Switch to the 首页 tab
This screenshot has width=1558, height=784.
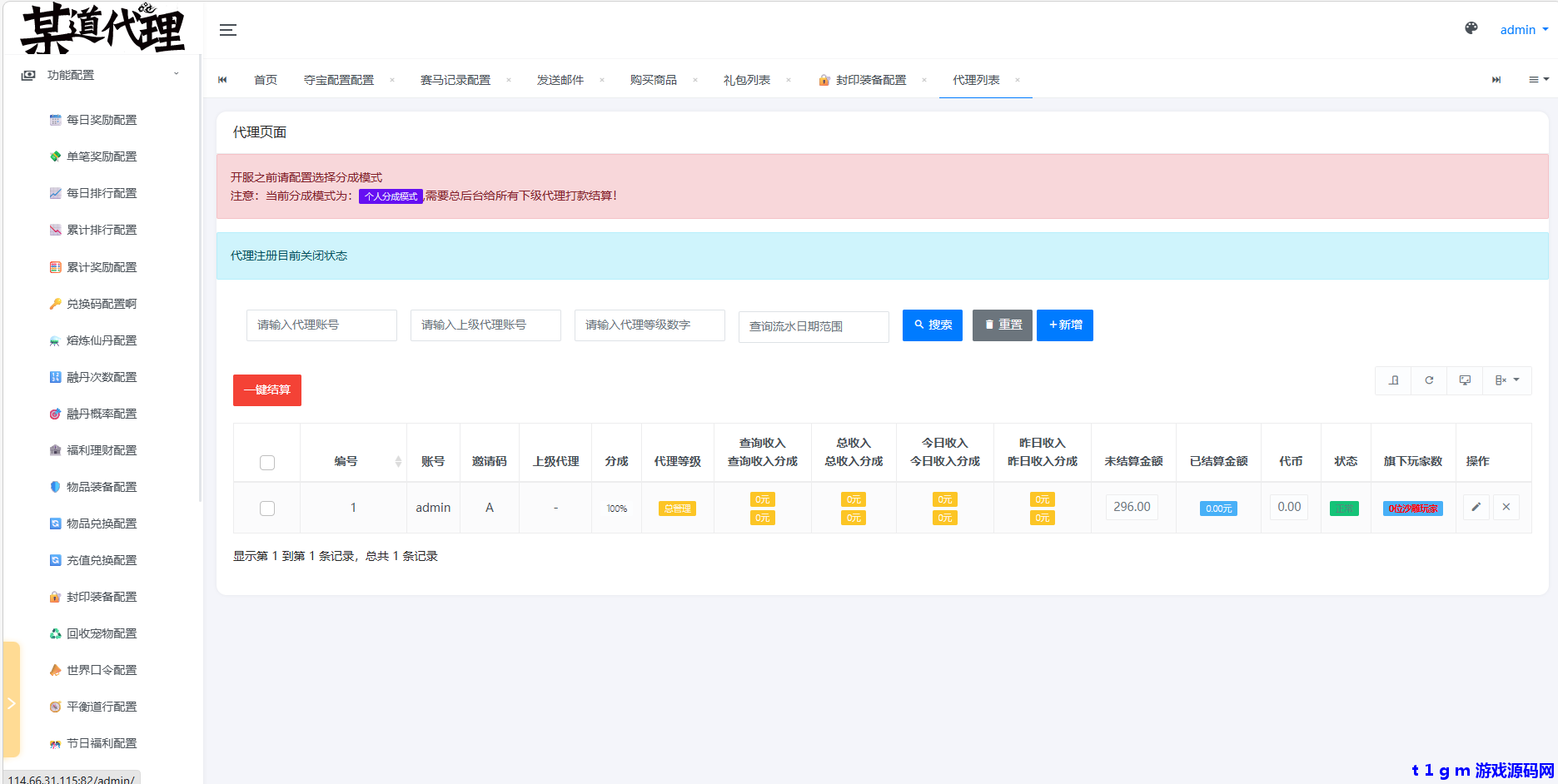tap(266, 80)
